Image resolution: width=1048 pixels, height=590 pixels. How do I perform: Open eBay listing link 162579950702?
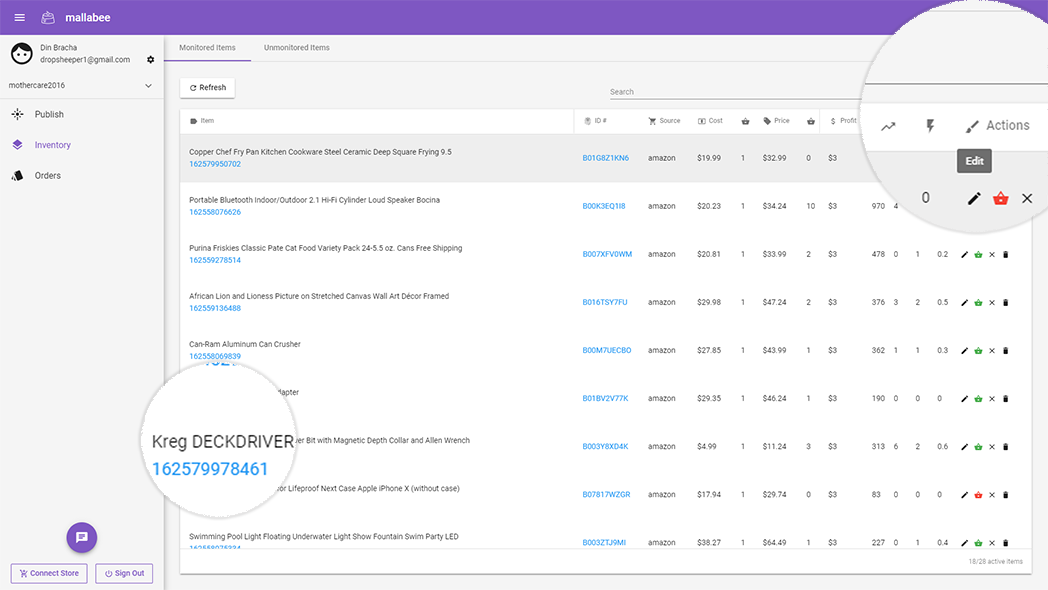pyautogui.click(x=215, y=164)
